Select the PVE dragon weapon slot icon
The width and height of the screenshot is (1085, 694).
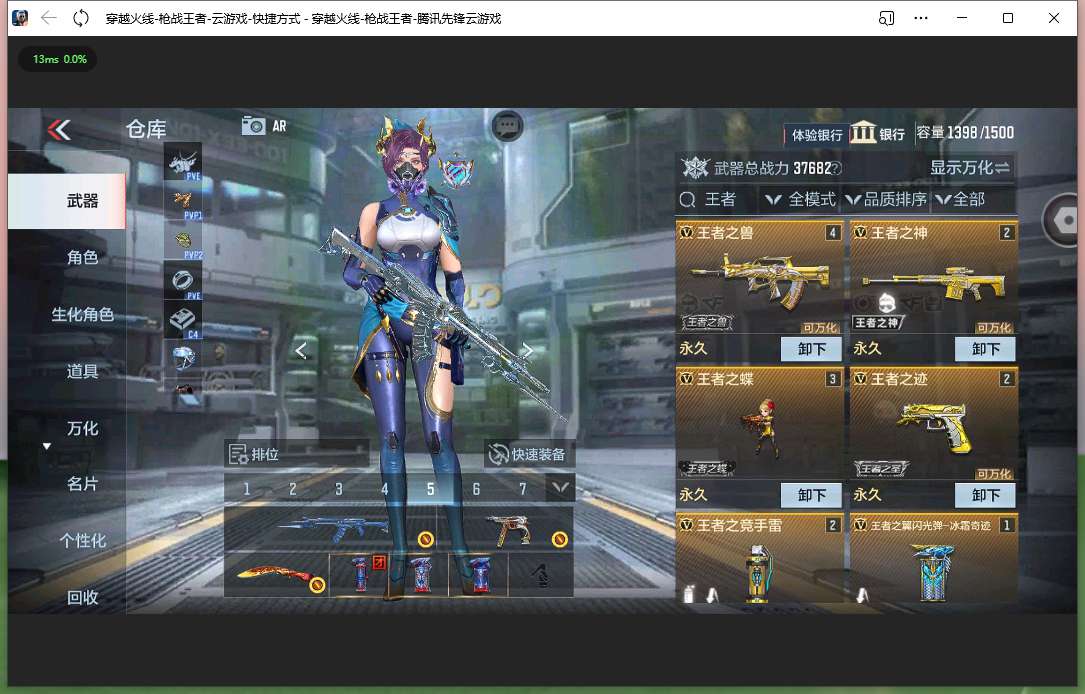(183, 163)
